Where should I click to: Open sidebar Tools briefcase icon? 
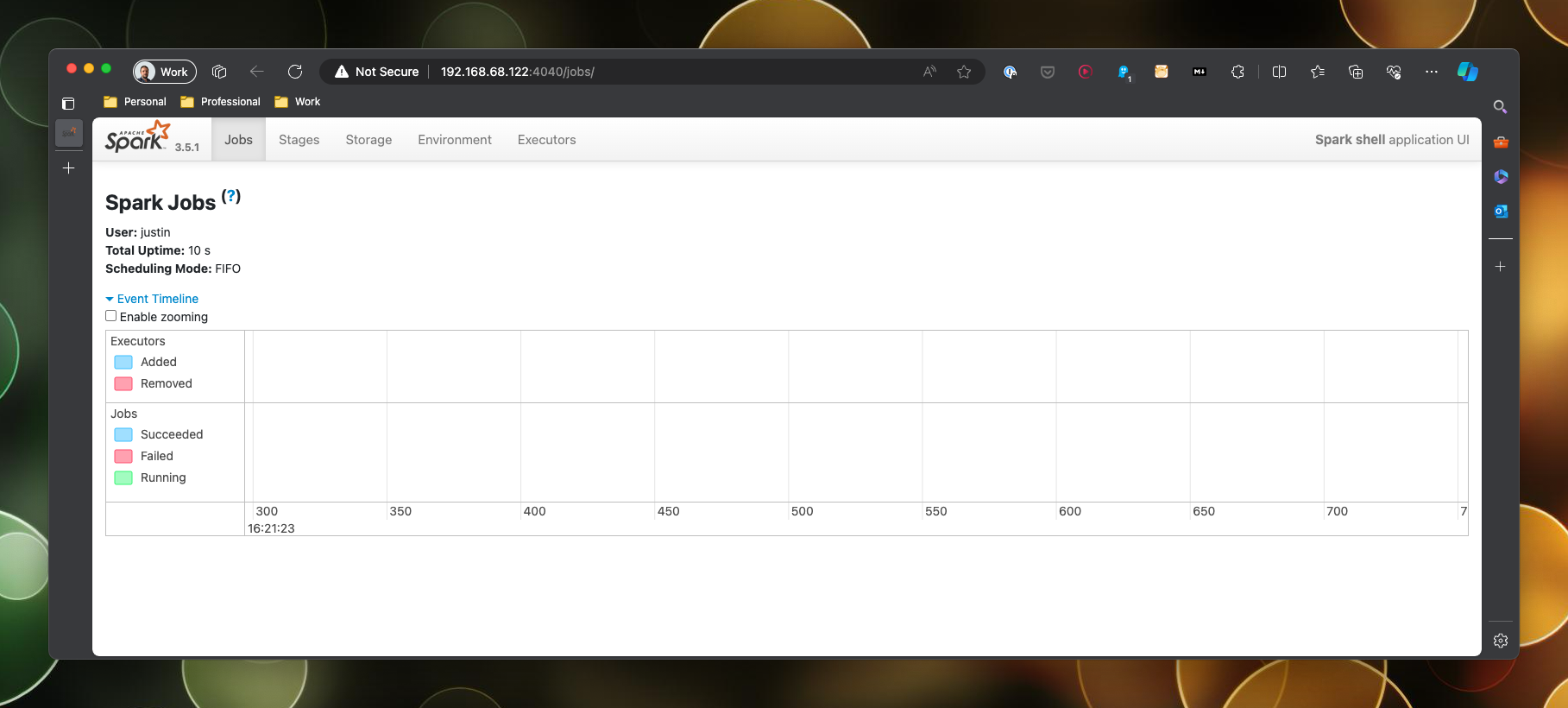click(1501, 142)
